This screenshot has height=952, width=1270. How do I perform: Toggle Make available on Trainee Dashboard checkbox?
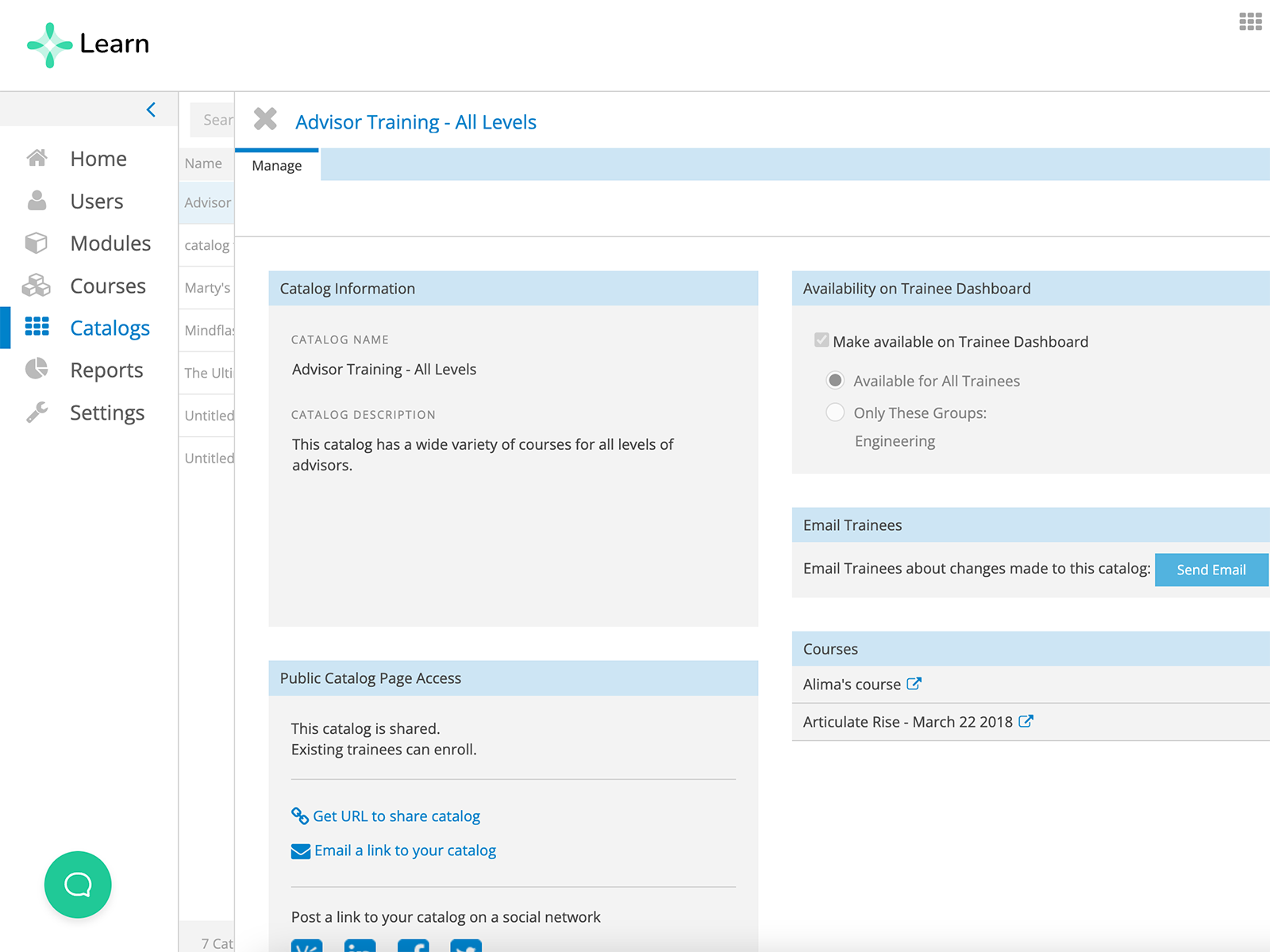pyautogui.click(x=822, y=341)
